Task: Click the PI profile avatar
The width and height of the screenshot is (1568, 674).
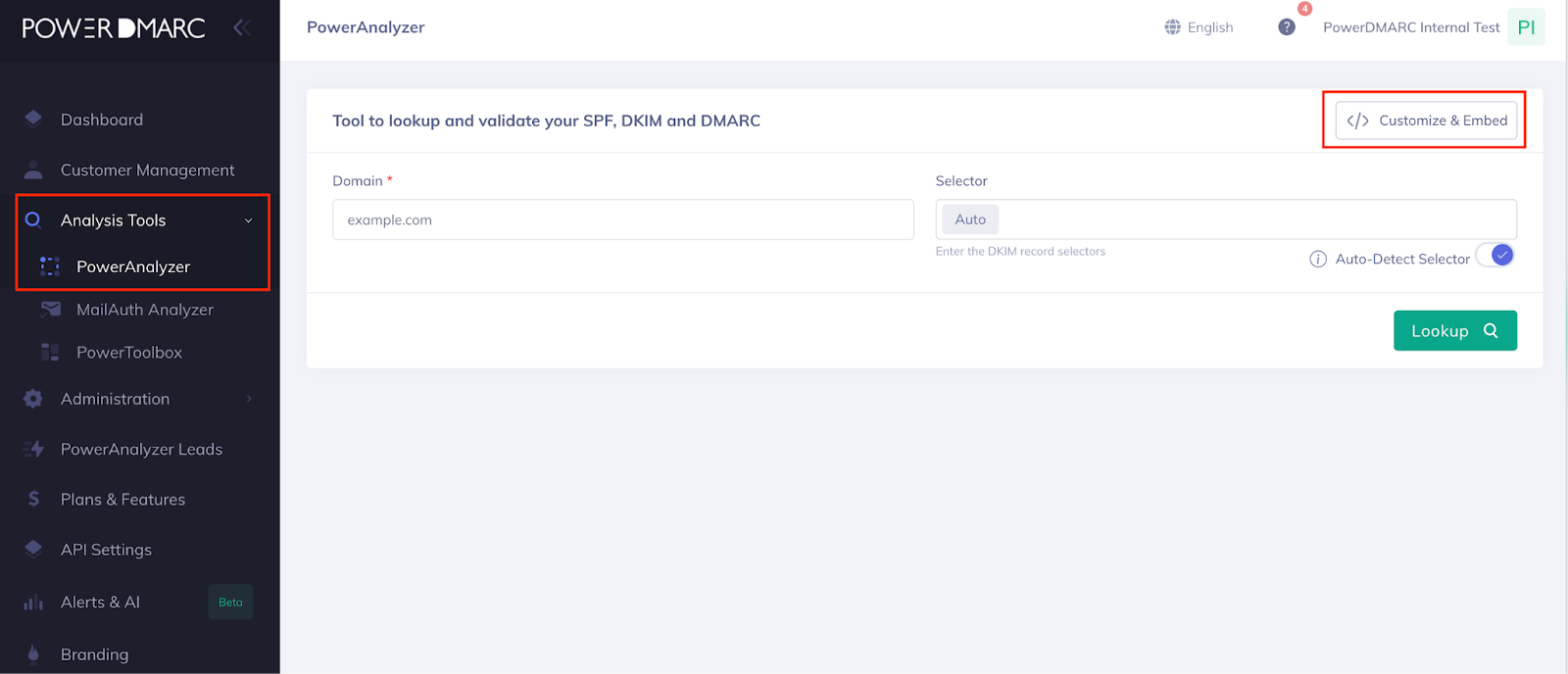Action: click(1526, 27)
